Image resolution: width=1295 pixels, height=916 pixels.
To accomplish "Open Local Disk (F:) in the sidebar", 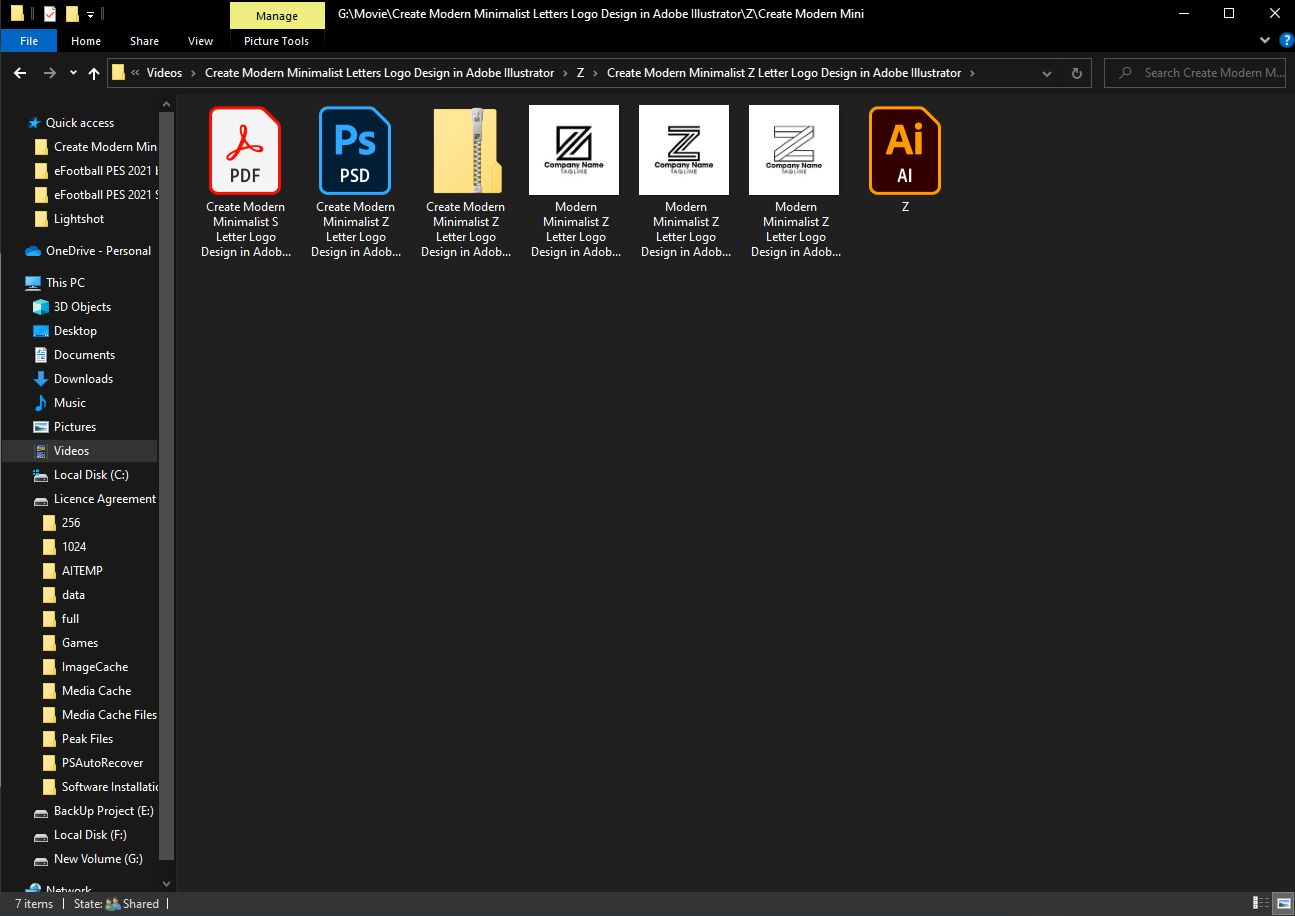I will coord(90,835).
